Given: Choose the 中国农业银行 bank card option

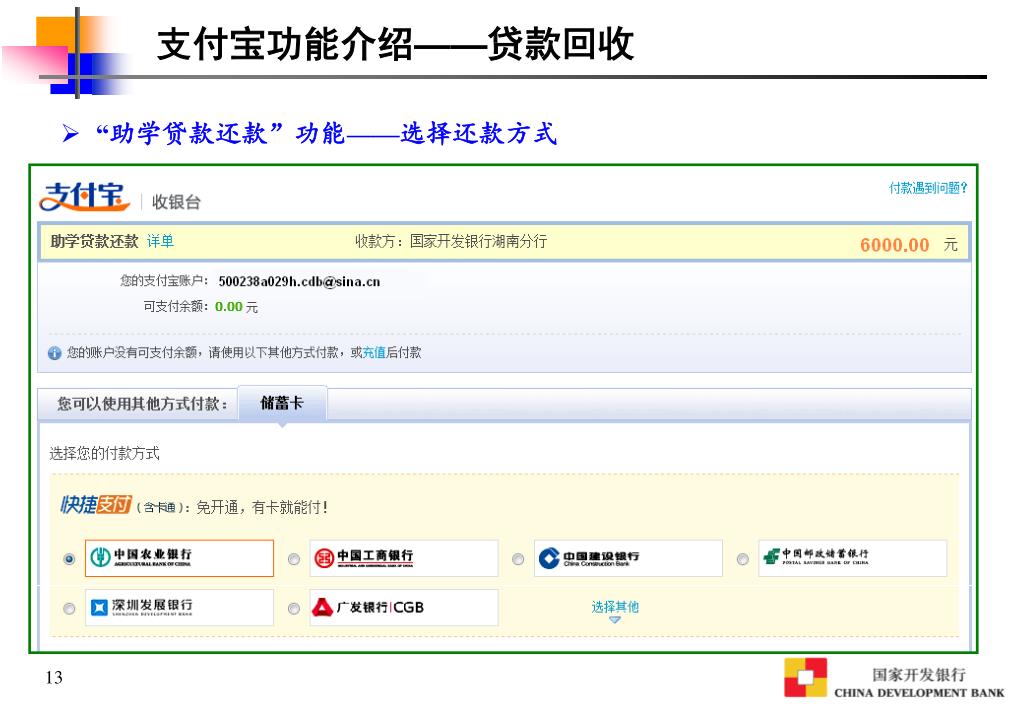Looking at the screenshot, I should pyautogui.click(x=179, y=558).
